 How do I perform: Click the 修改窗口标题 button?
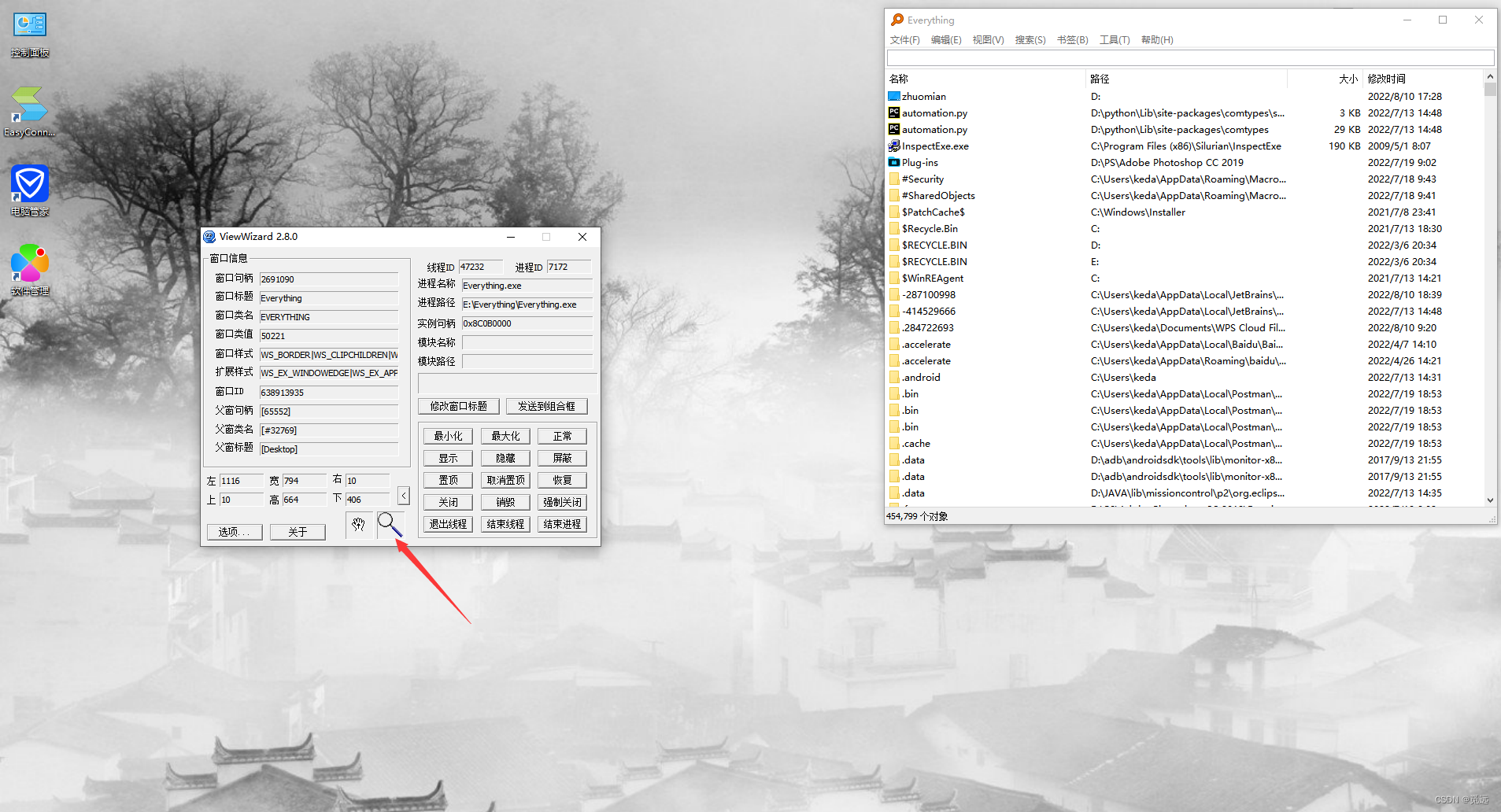458,406
